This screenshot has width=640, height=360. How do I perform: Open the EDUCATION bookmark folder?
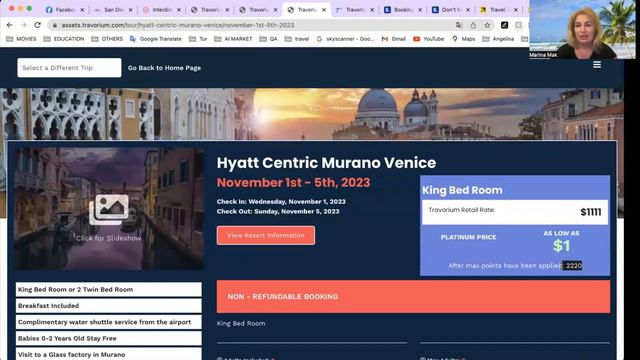[64, 39]
